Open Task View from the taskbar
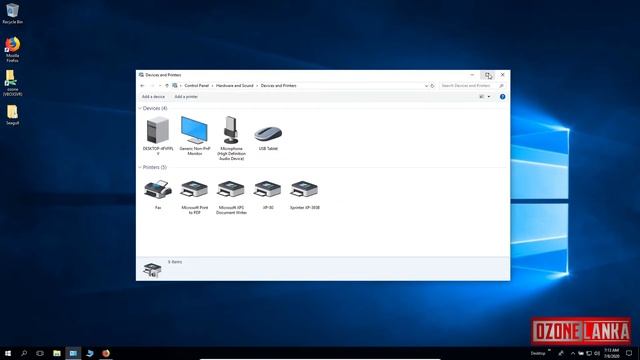 40,353
